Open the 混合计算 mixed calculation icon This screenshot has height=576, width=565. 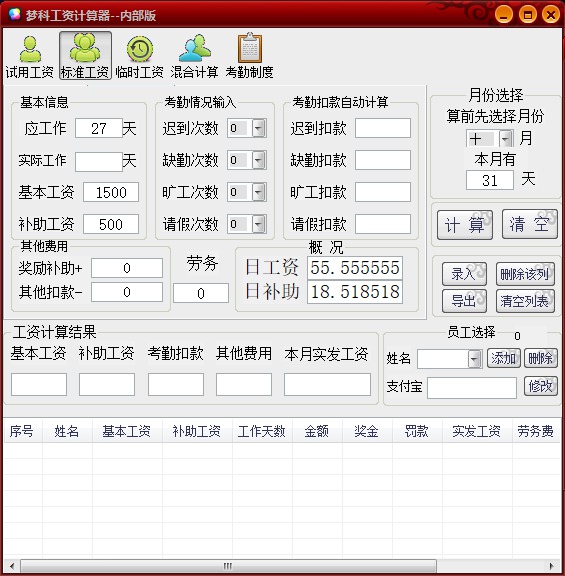pyautogui.click(x=194, y=56)
